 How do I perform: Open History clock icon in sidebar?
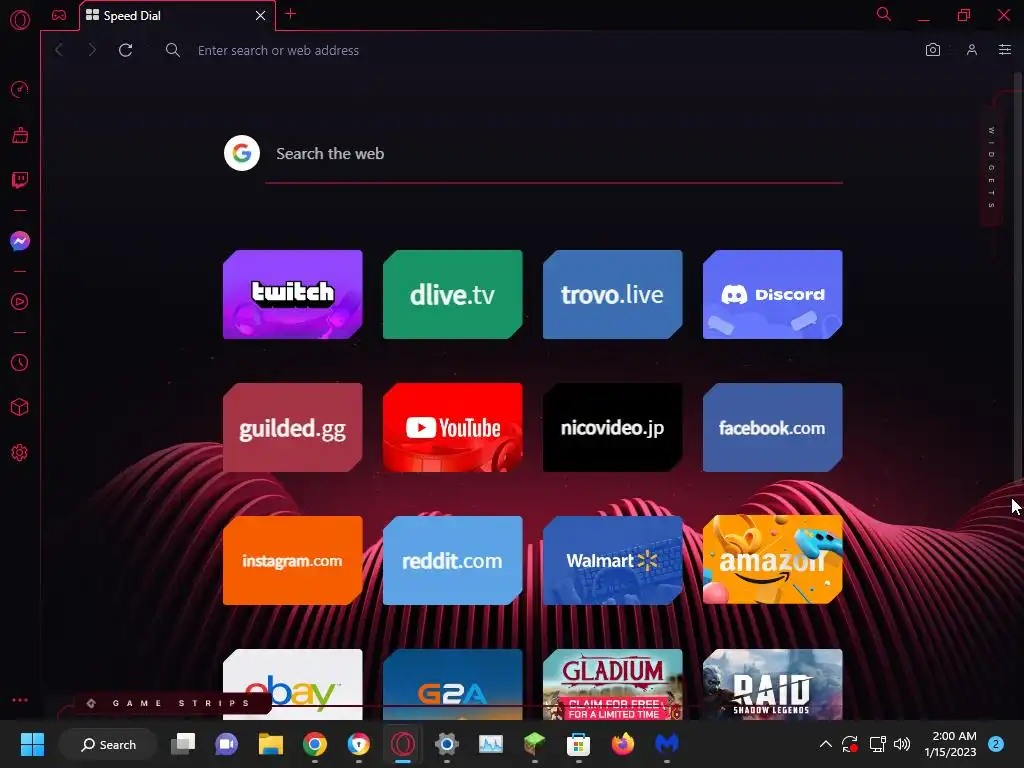click(x=20, y=362)
